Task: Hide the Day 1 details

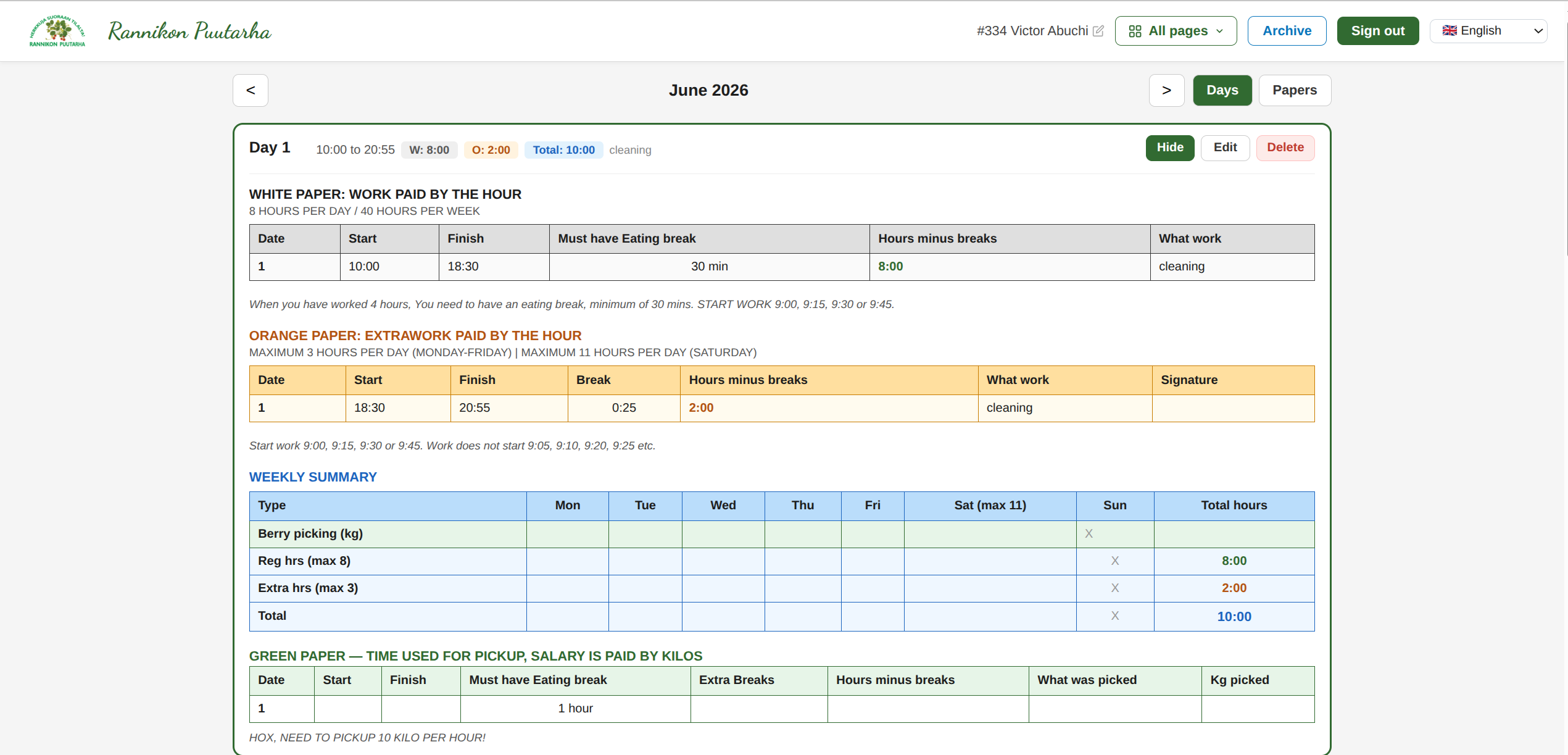Action: (x=1170, y=148)
